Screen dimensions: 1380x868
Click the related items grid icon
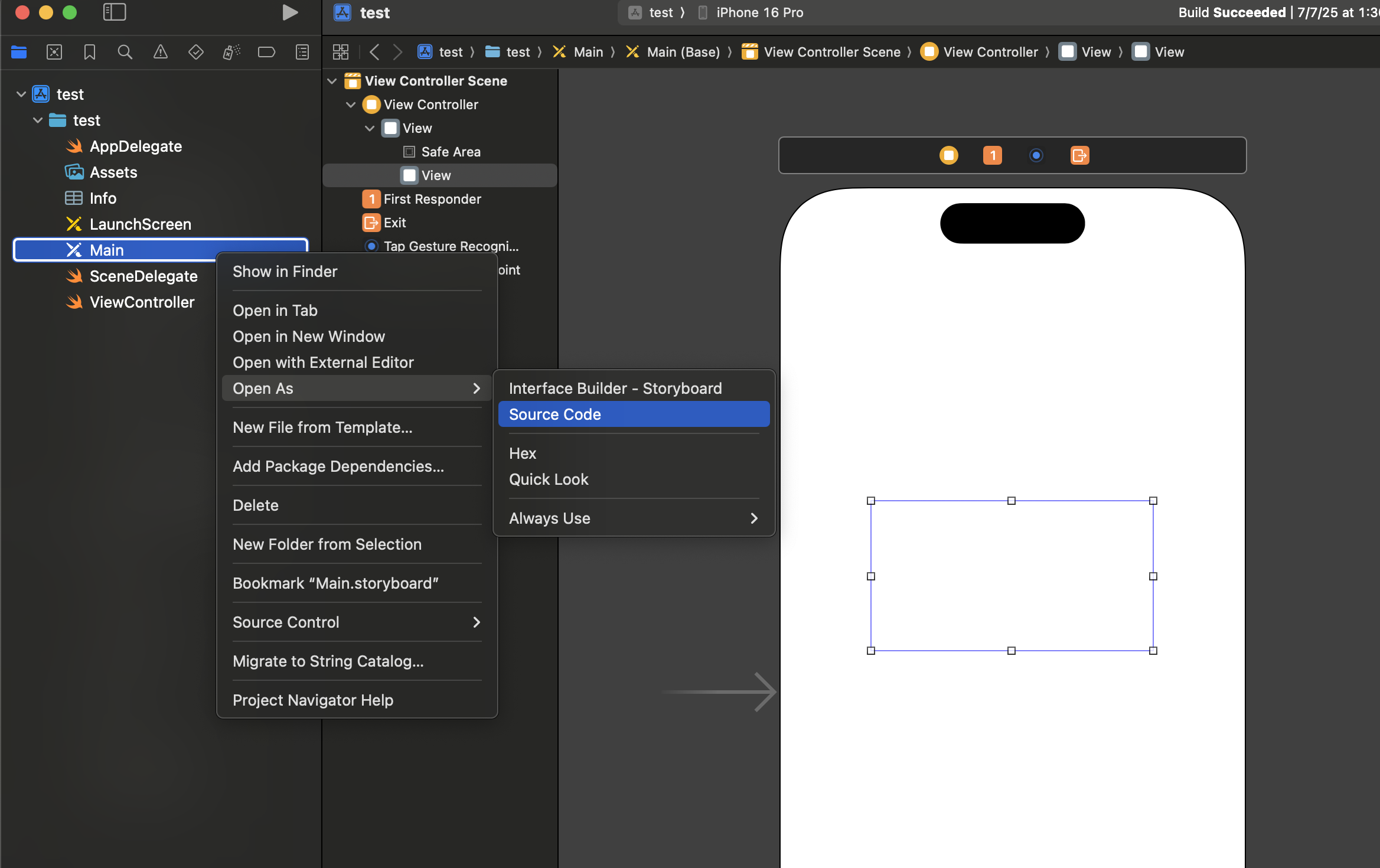coord(341,52)
